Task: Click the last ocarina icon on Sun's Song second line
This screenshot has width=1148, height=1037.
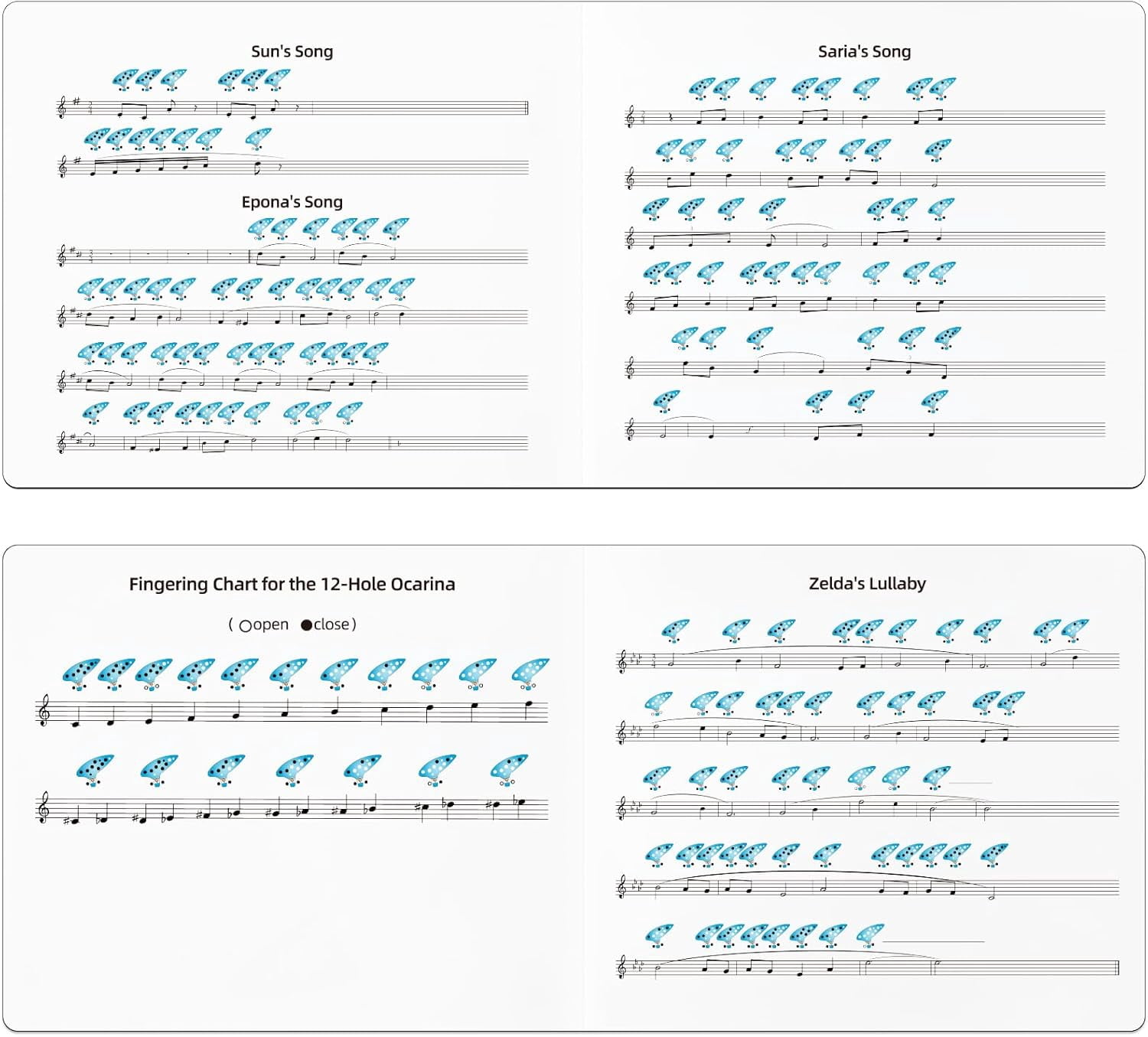Action: pyautogui.click(x=258, y=139)
